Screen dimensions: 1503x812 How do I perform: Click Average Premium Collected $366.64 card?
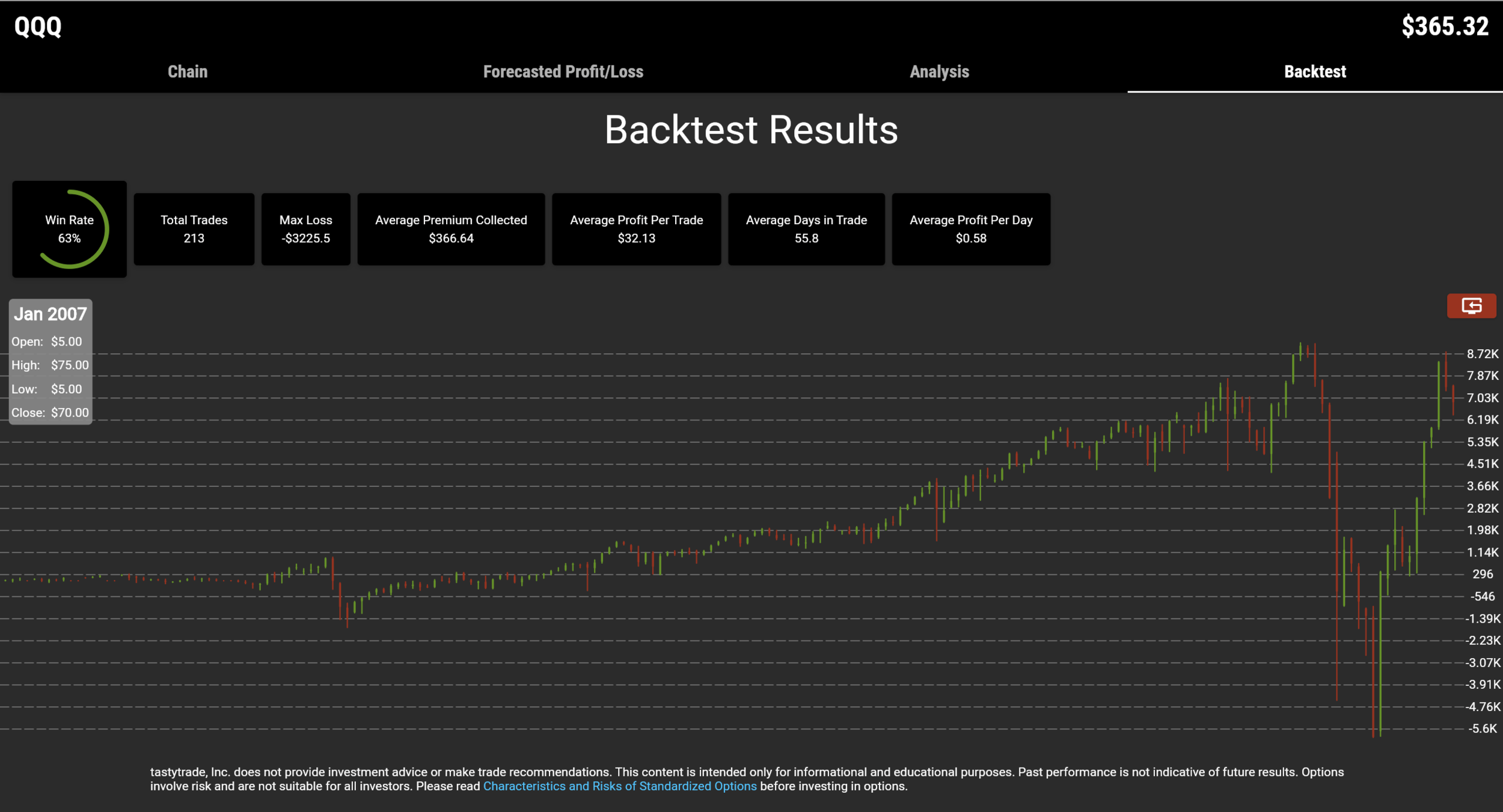pyautogui.click(x=451, y=229)
